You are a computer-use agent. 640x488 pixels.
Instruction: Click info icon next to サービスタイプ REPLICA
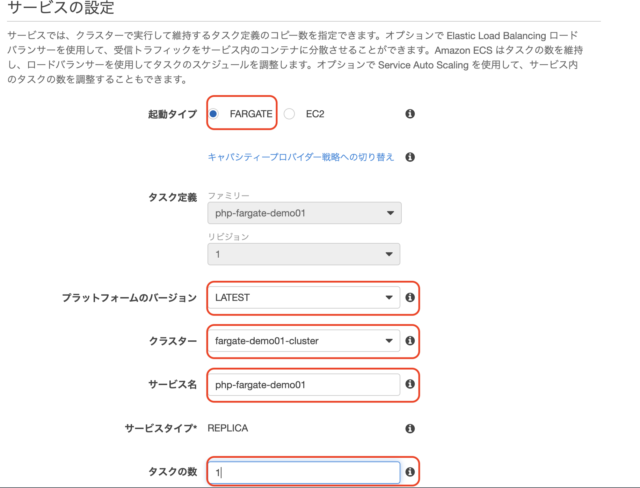[x=410, y=428]
